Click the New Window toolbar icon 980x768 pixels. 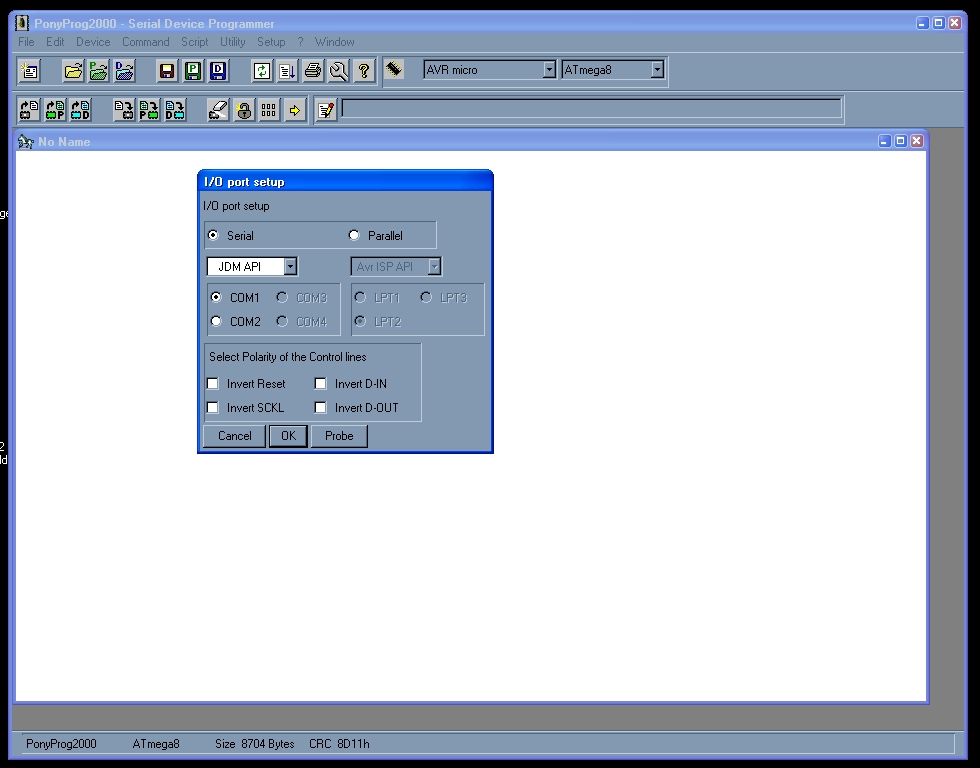point(29,71)
